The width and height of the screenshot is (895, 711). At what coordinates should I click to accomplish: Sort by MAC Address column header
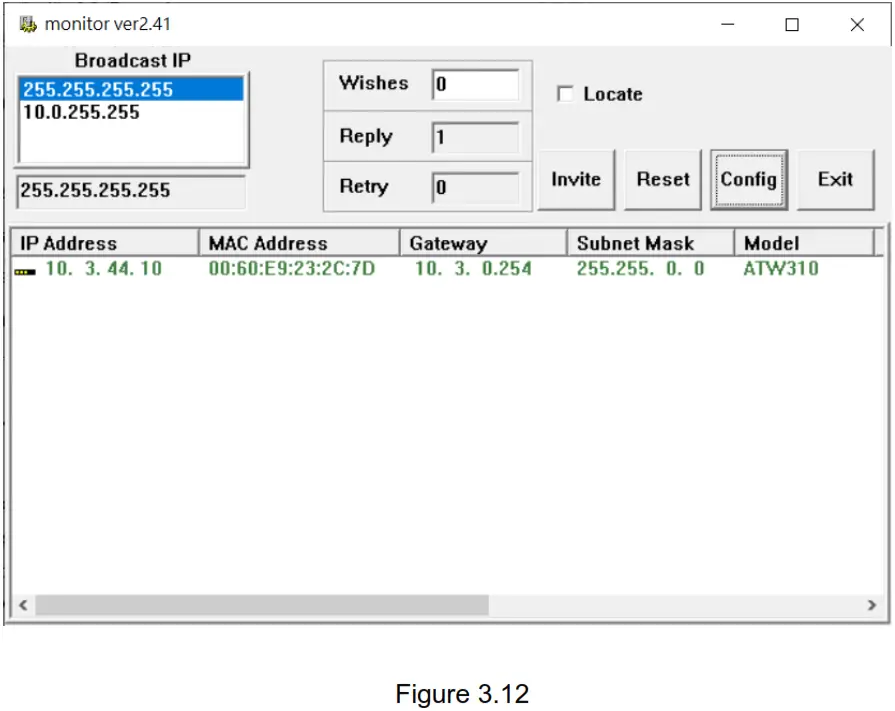(x=299, y=243)
